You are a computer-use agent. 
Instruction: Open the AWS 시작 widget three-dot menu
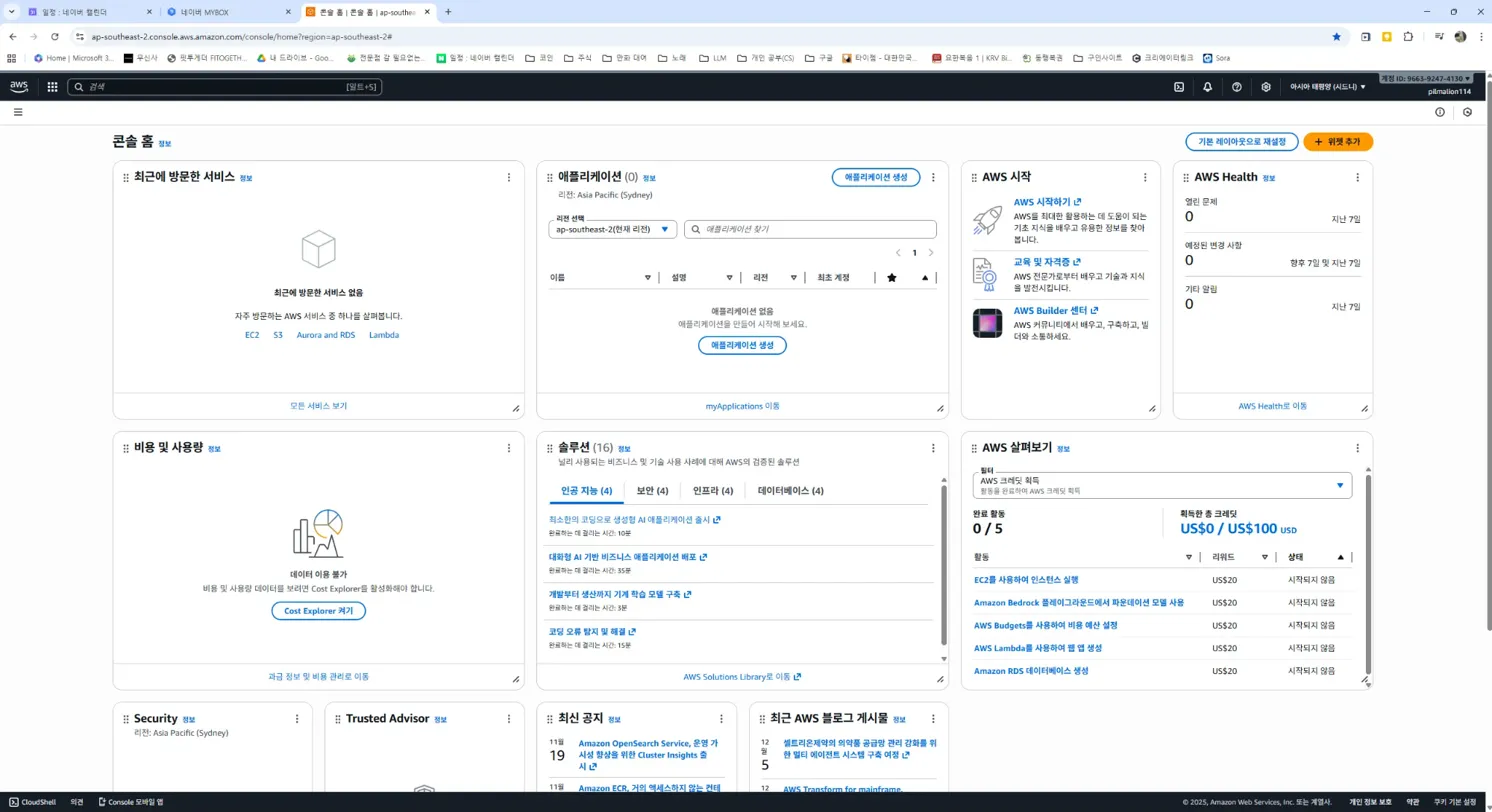click(1145, 177)
